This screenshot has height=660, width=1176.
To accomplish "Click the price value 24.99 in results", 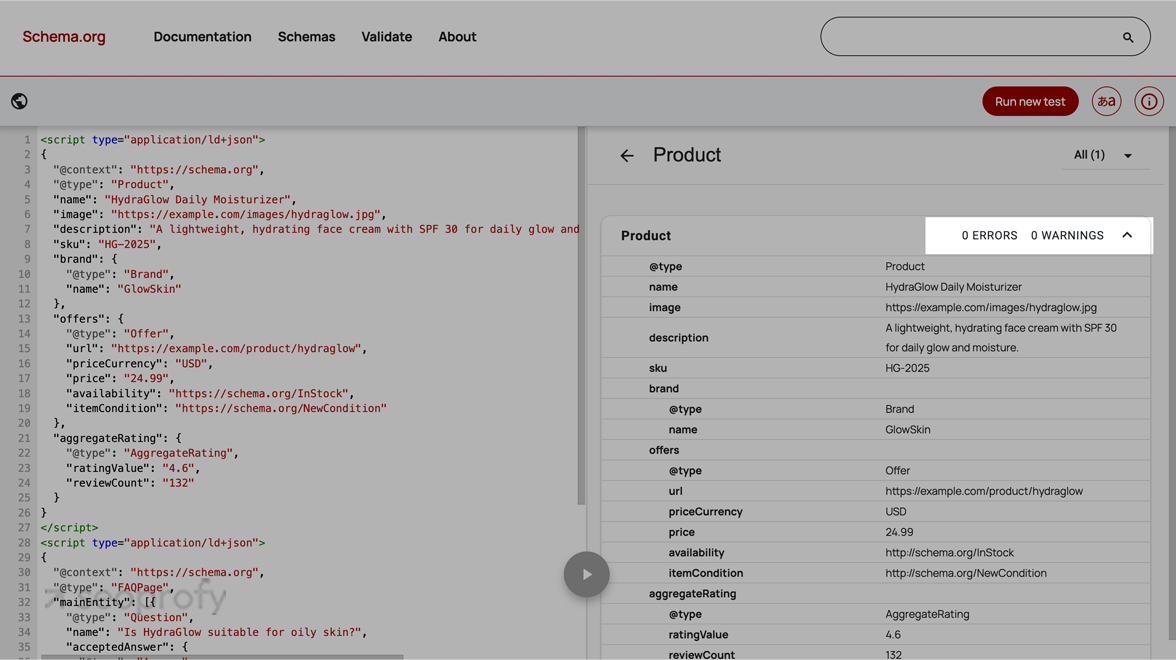I will [899, 532].
